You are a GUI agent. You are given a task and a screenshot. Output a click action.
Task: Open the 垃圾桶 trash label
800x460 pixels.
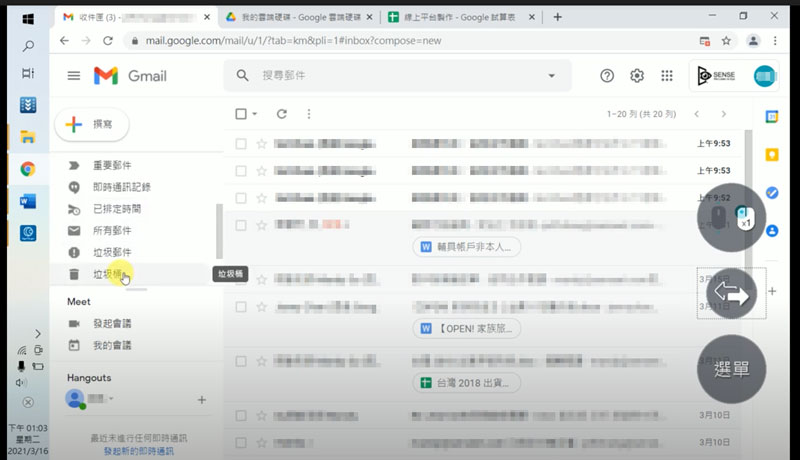(x=107, y=274)
